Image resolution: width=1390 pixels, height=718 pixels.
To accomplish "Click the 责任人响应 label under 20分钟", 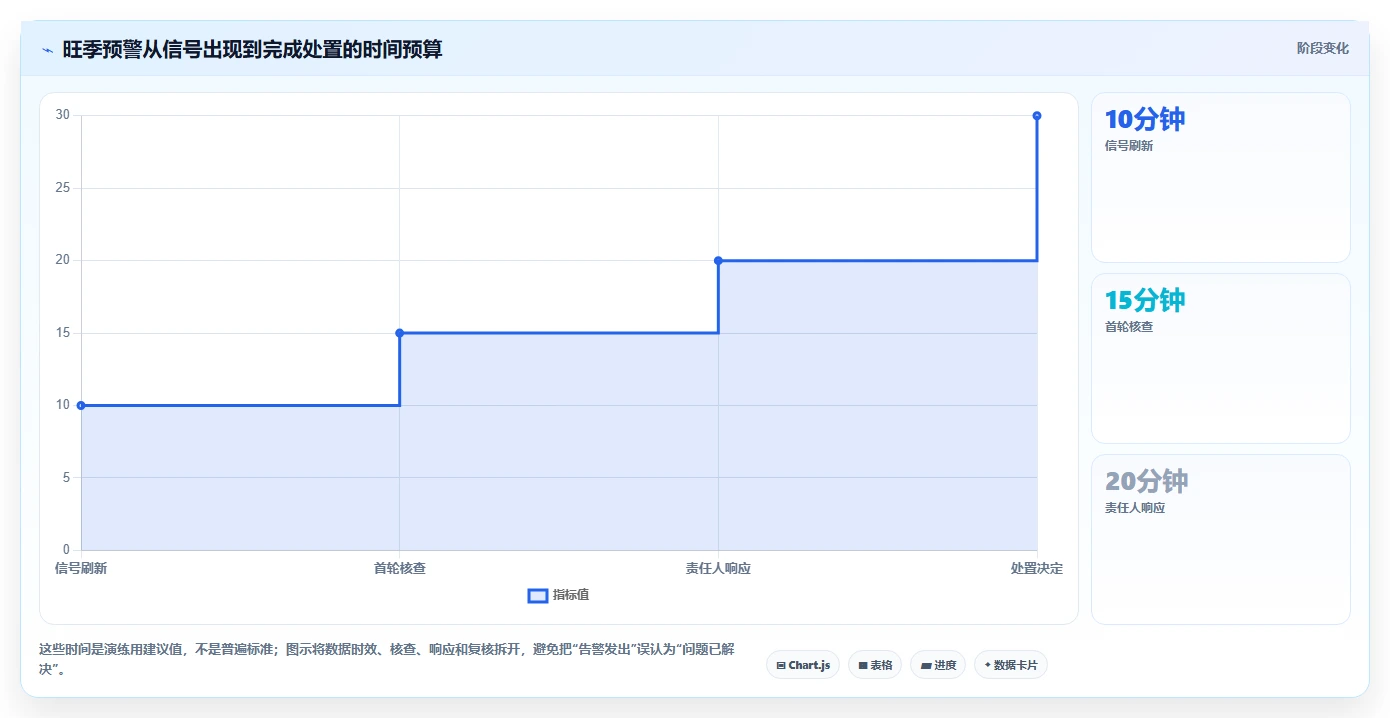I will point(1135,508).
